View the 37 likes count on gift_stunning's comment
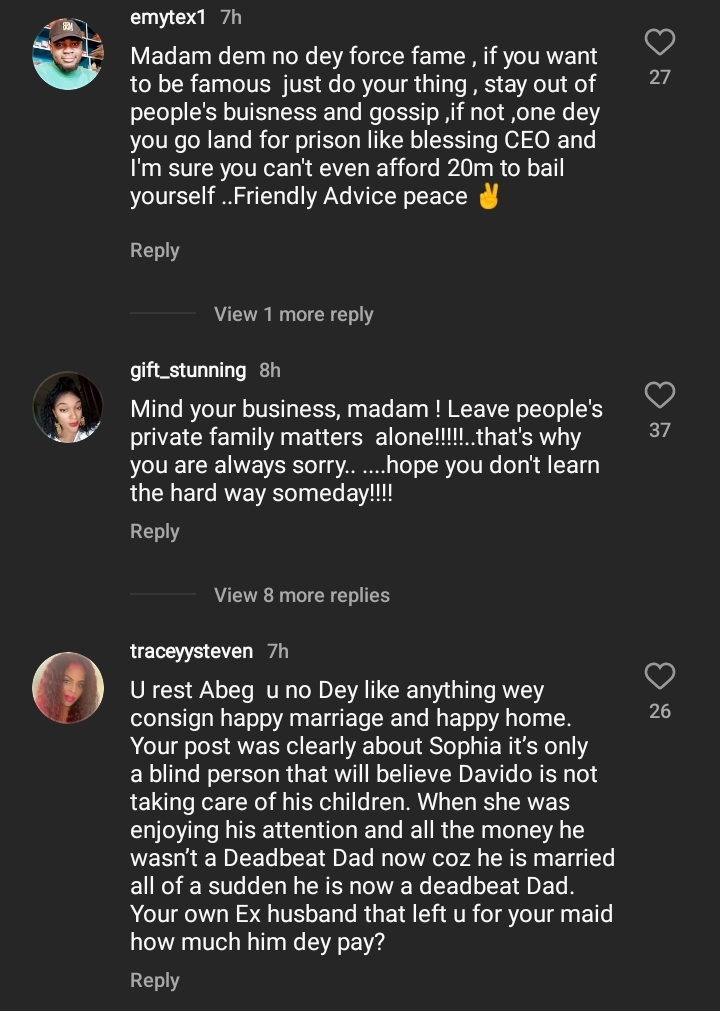 [660, 430]
